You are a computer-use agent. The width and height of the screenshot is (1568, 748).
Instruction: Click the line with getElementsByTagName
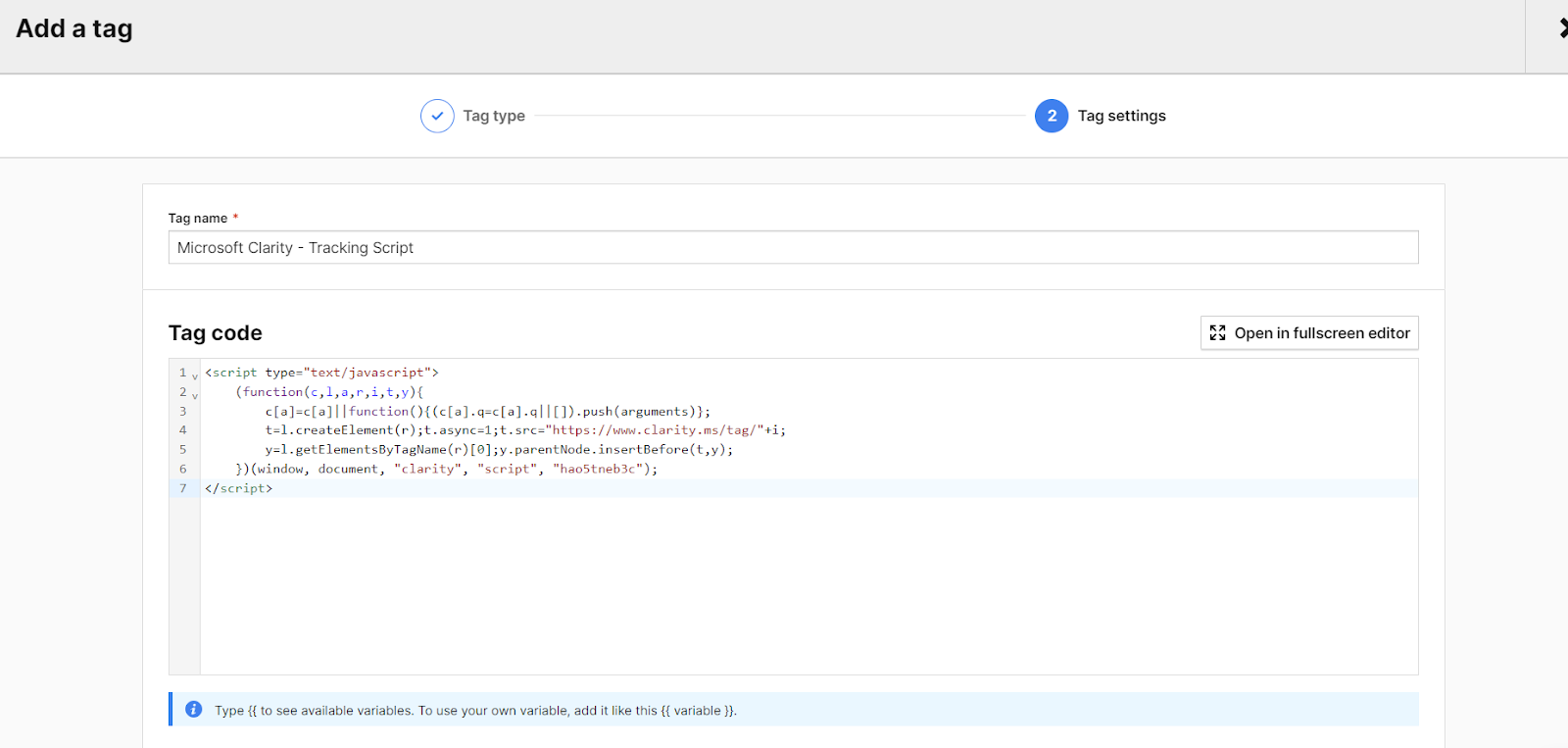click(x=499, y=450)
